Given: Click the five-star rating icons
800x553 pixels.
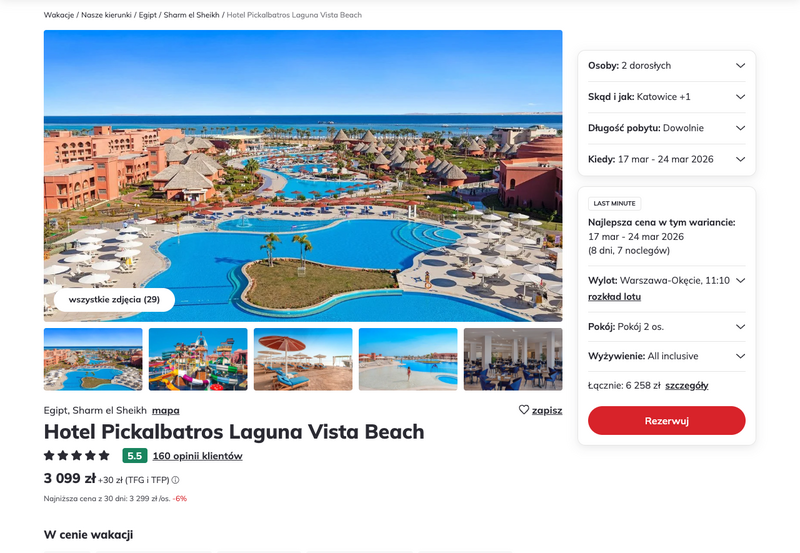Looking at the screenshot, I should [77, 456].
